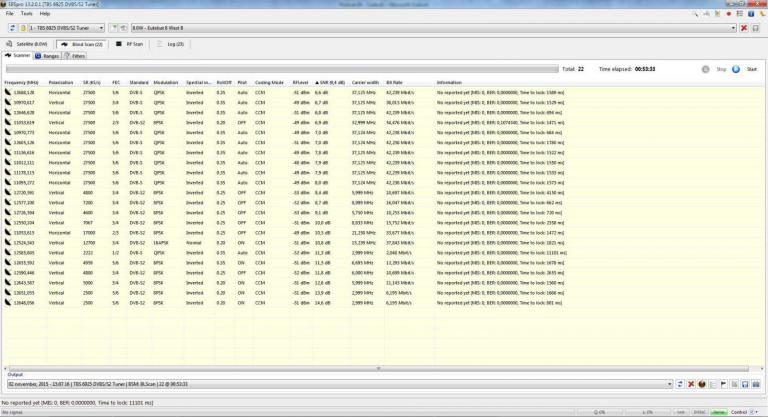
Task: Click the globe icon in Output toolbar
Action: pyautogui.click(x=701, y=383)
